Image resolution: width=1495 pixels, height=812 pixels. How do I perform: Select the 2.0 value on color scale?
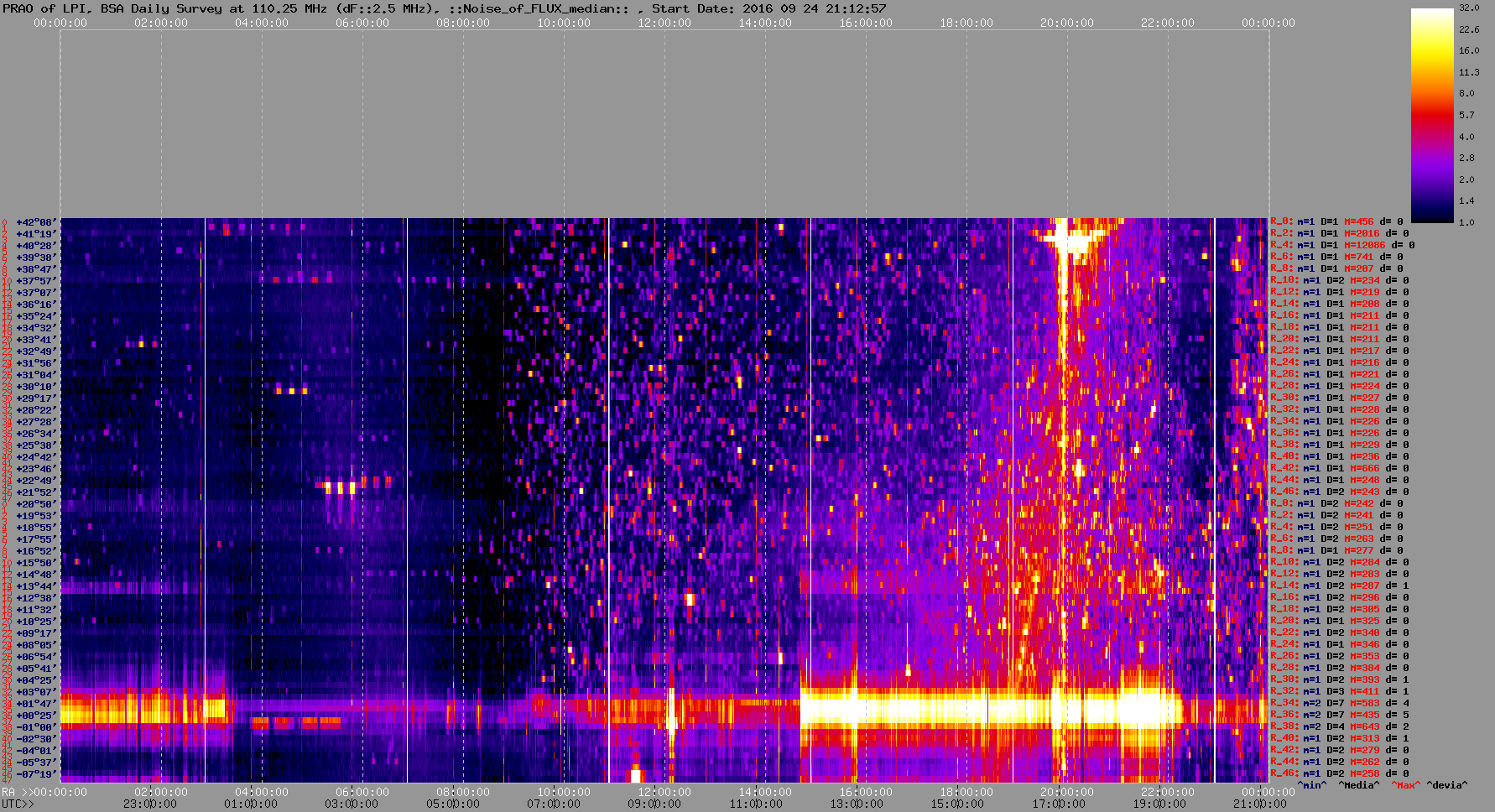(1466, 180)
